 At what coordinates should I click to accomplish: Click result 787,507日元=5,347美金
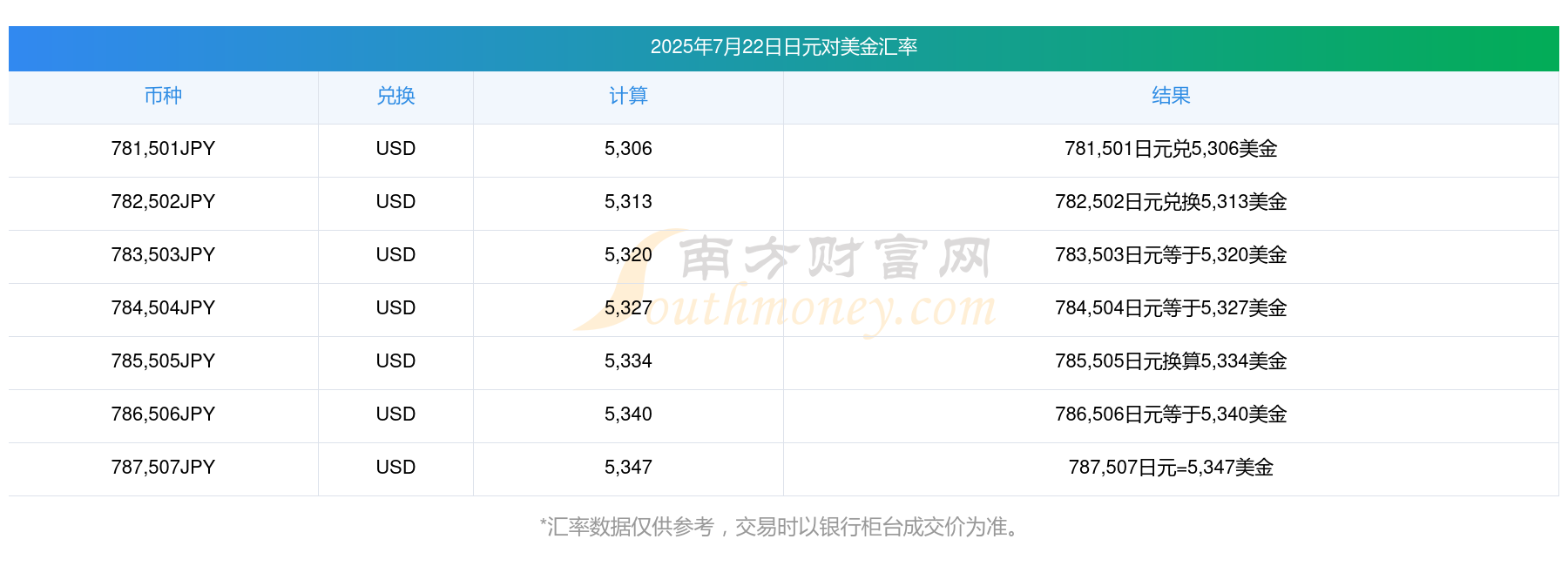click(x=1171, y=468)
